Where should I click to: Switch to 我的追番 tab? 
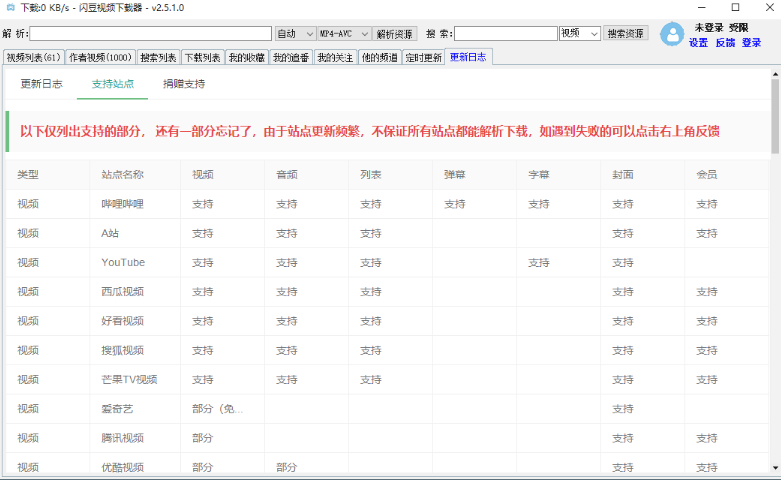tap(291, 58)
